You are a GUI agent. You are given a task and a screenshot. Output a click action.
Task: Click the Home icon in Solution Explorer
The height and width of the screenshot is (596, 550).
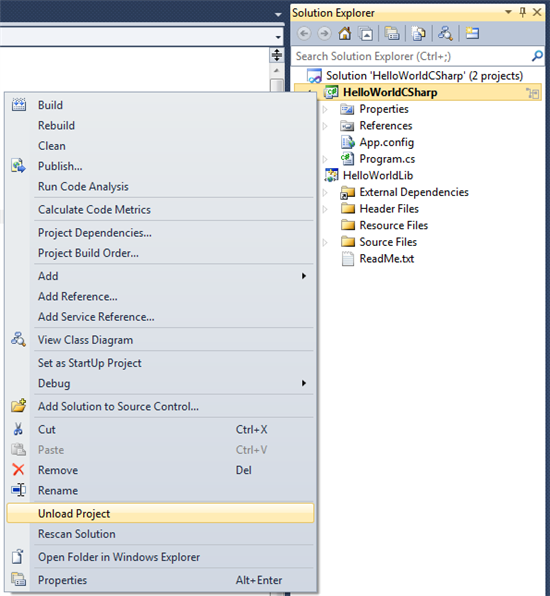click(344, 34)
